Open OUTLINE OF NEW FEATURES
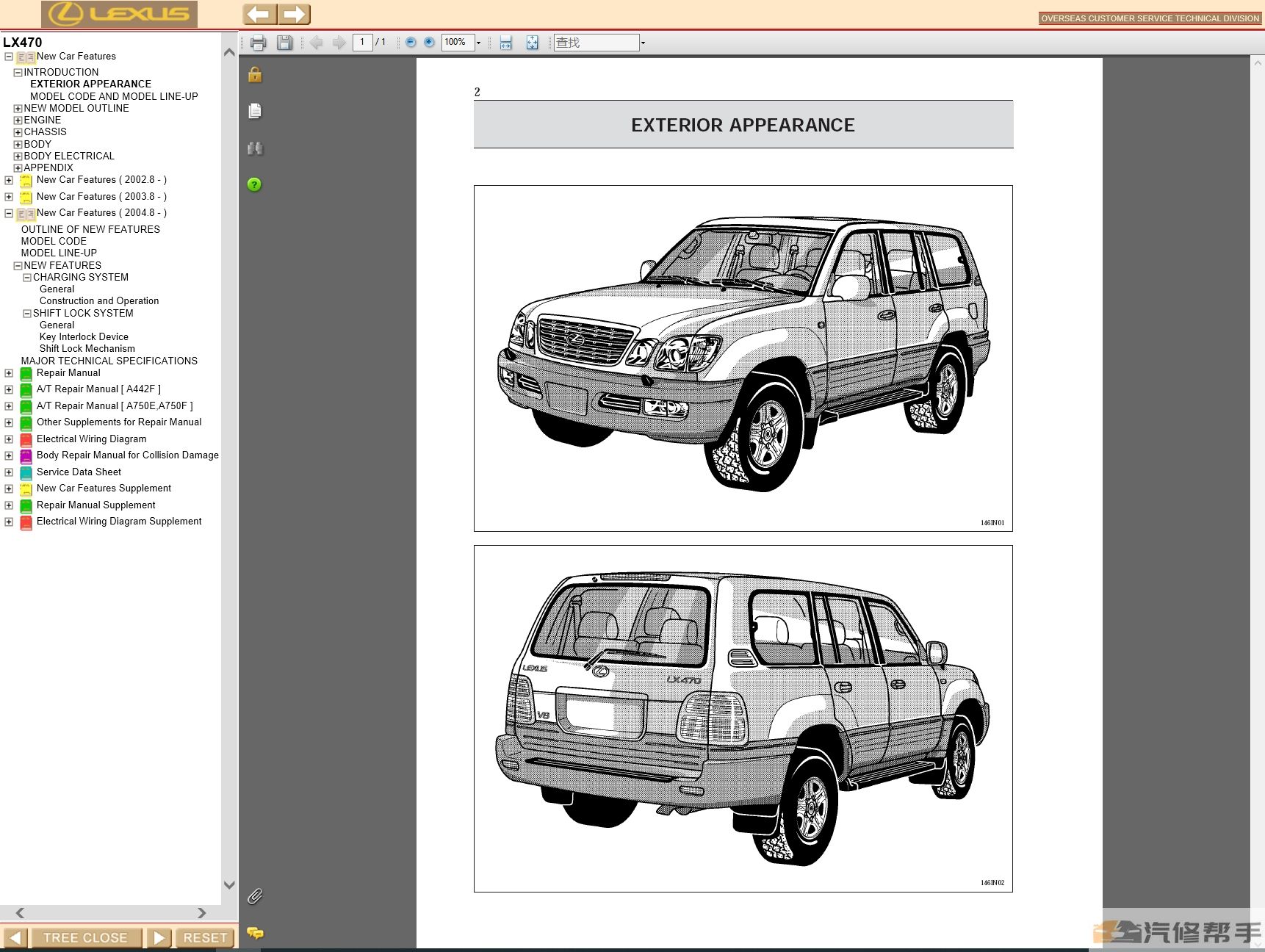Screen dimensions: 1265x952 [90, 229]
